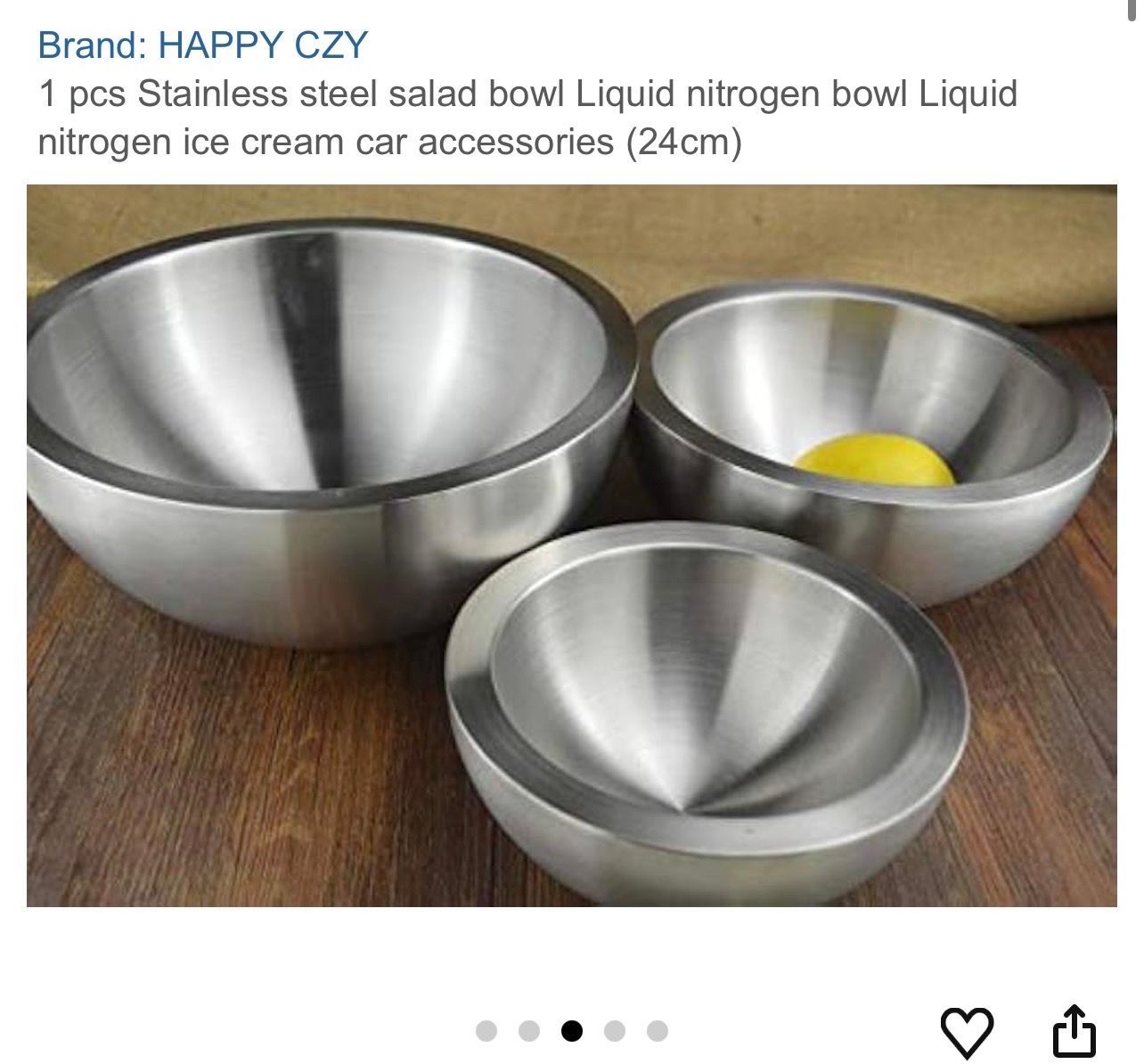This screenshot has height=1064, width=1144.
Task: Tap the yellow lemon inside the bowl
Action: [875, 460]
